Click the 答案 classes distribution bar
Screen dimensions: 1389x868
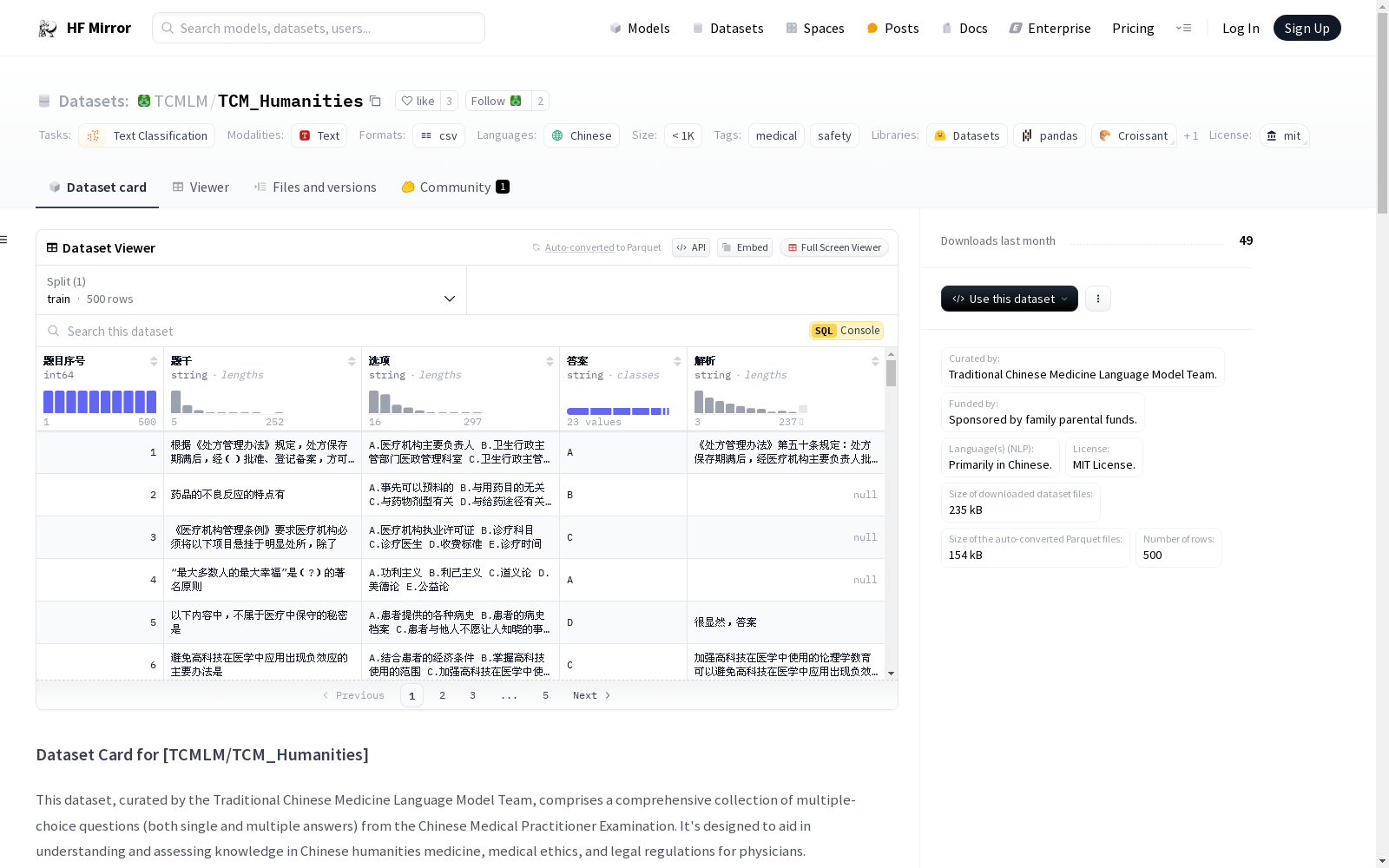(618, 411)
